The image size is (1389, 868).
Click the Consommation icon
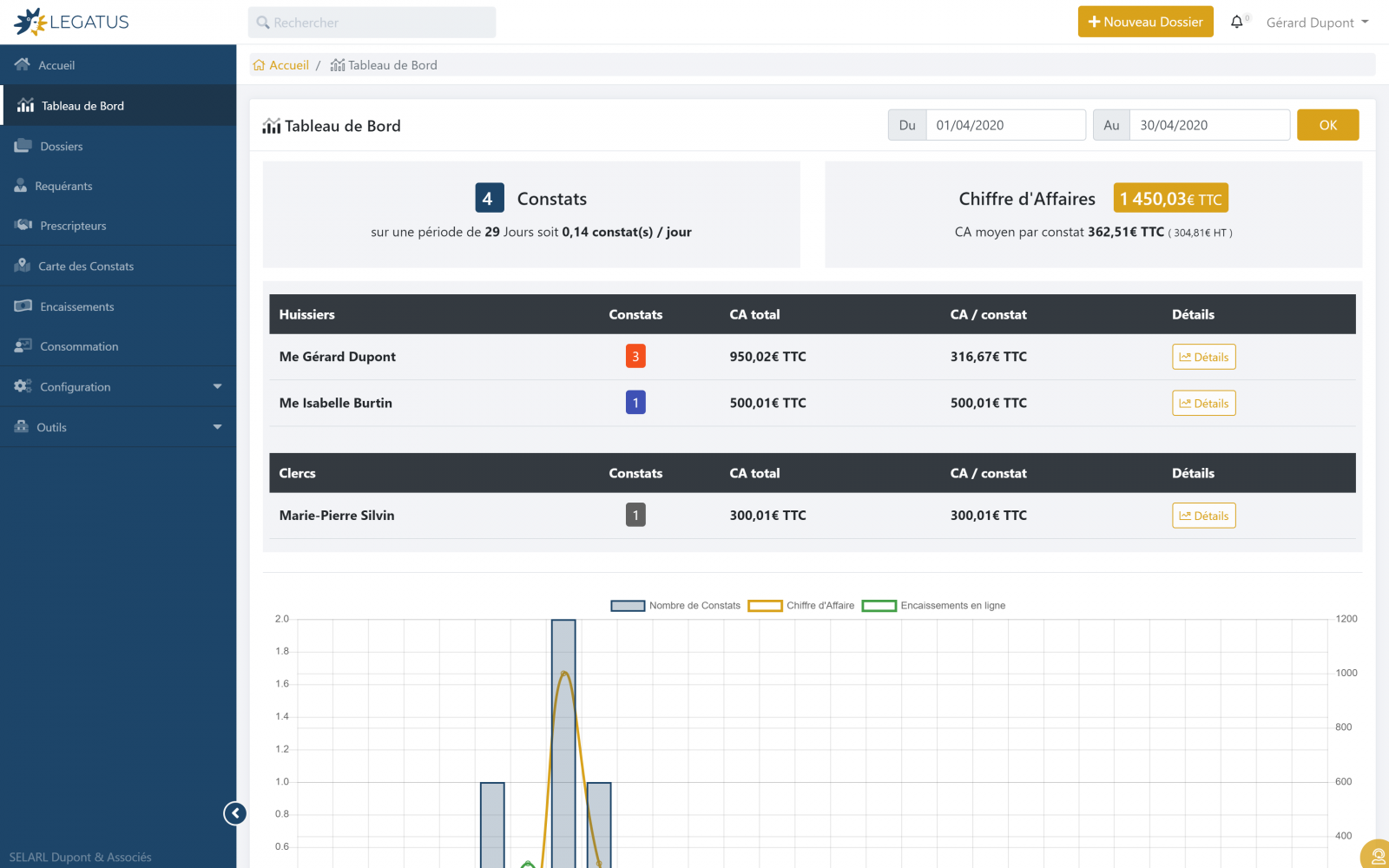point(23,345)
